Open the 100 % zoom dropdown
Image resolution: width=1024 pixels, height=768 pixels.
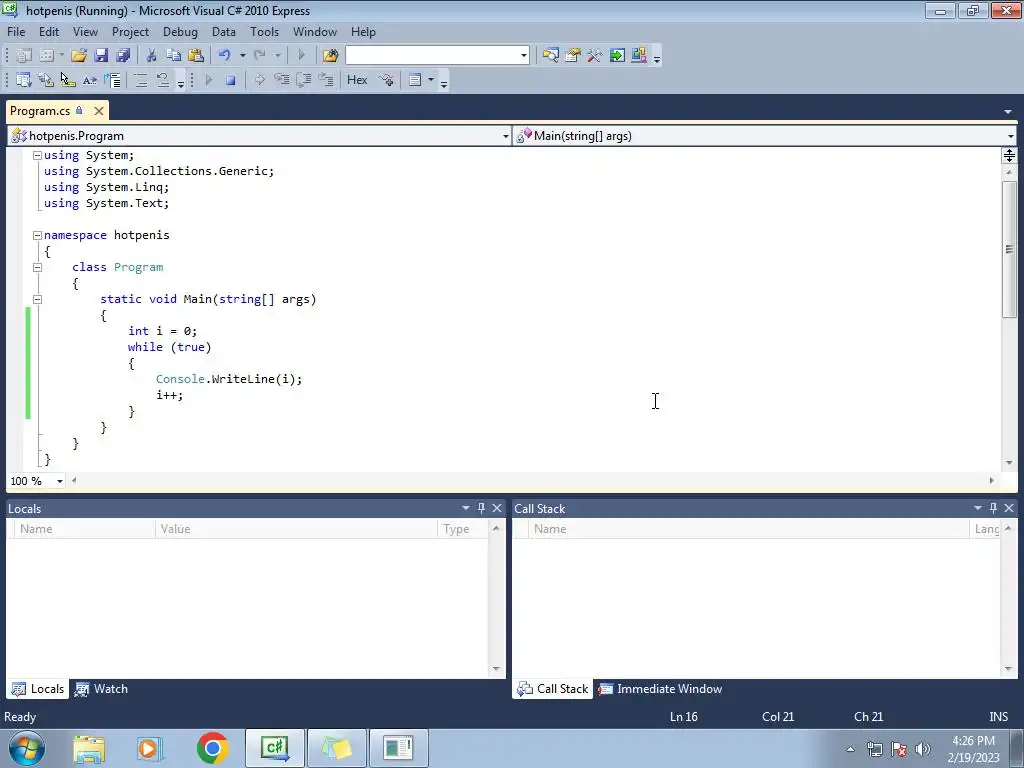click(59, 481)
